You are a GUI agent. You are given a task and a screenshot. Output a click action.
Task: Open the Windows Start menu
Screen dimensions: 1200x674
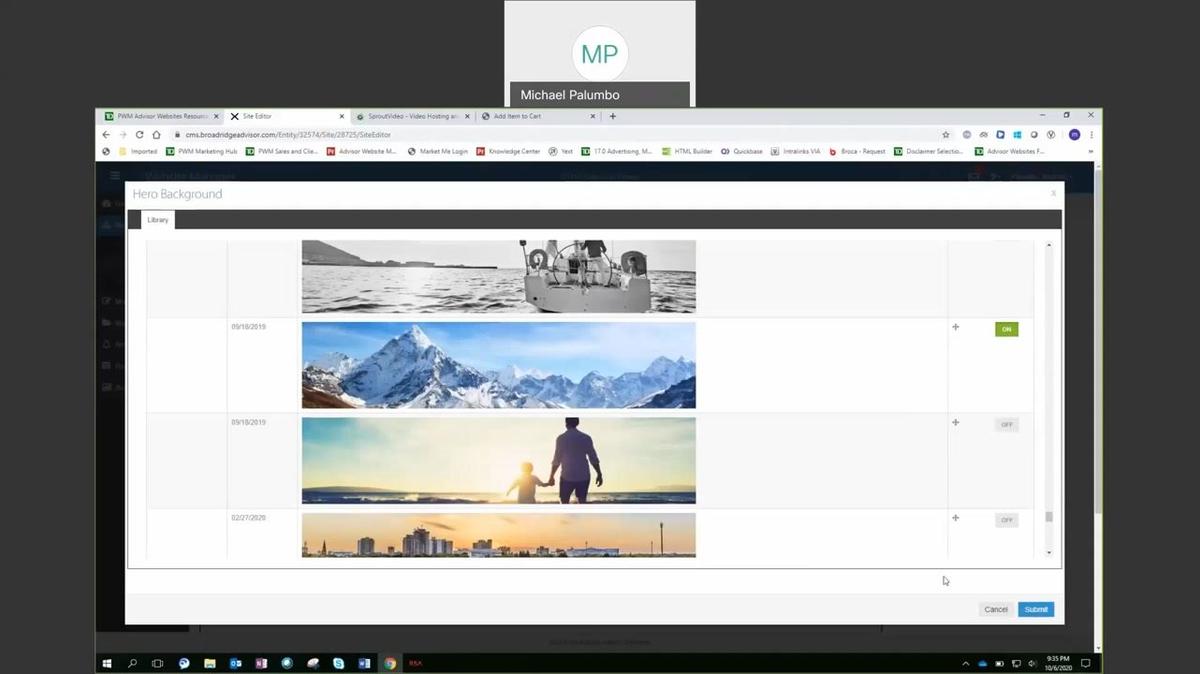point(107,663)
